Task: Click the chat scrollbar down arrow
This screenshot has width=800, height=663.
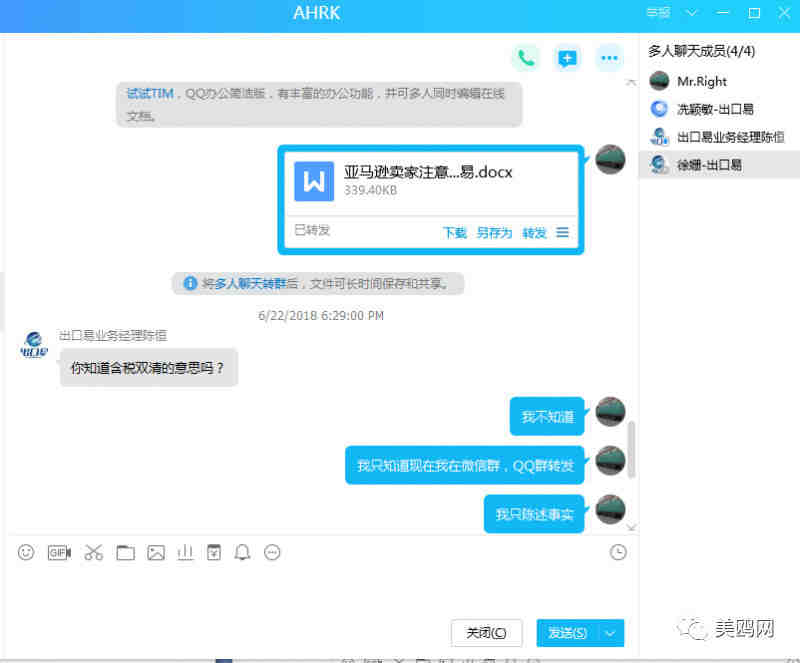Action: tap(632, 528)
